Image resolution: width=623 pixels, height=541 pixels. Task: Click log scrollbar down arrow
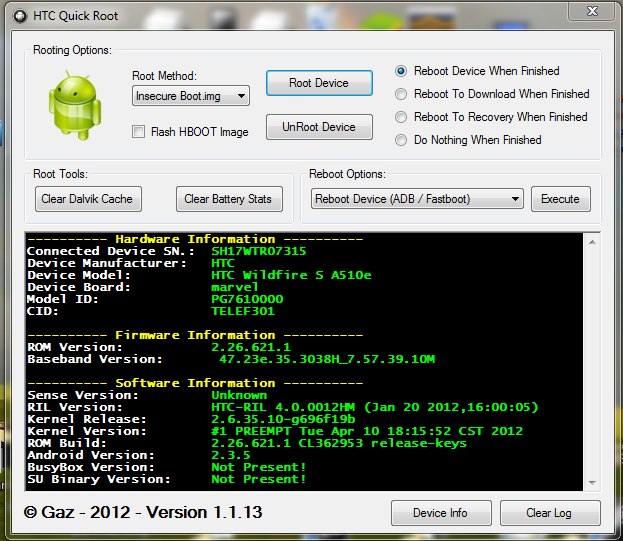click(592, 483)
